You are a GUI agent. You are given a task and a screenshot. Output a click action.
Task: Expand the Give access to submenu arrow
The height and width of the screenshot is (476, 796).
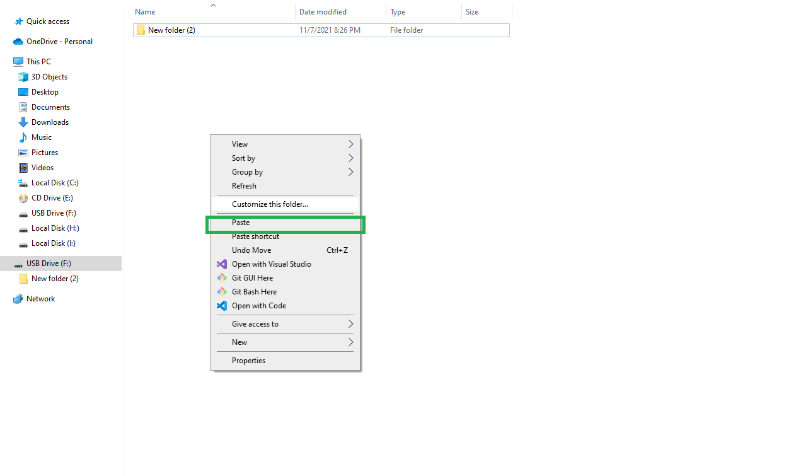350,324
